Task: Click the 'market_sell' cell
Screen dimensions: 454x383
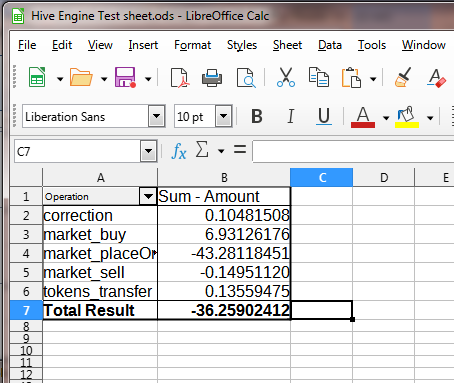Action: pos(100,272)
